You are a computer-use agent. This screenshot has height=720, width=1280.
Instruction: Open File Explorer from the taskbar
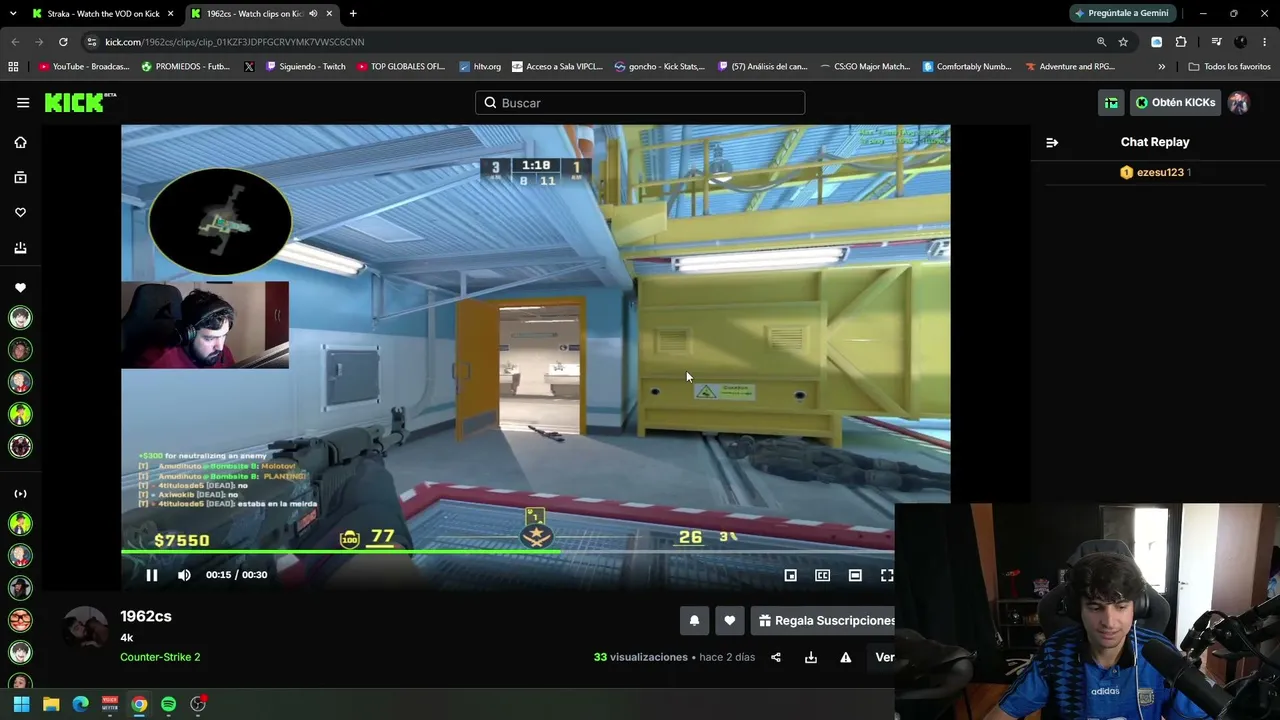coord(51,704)
